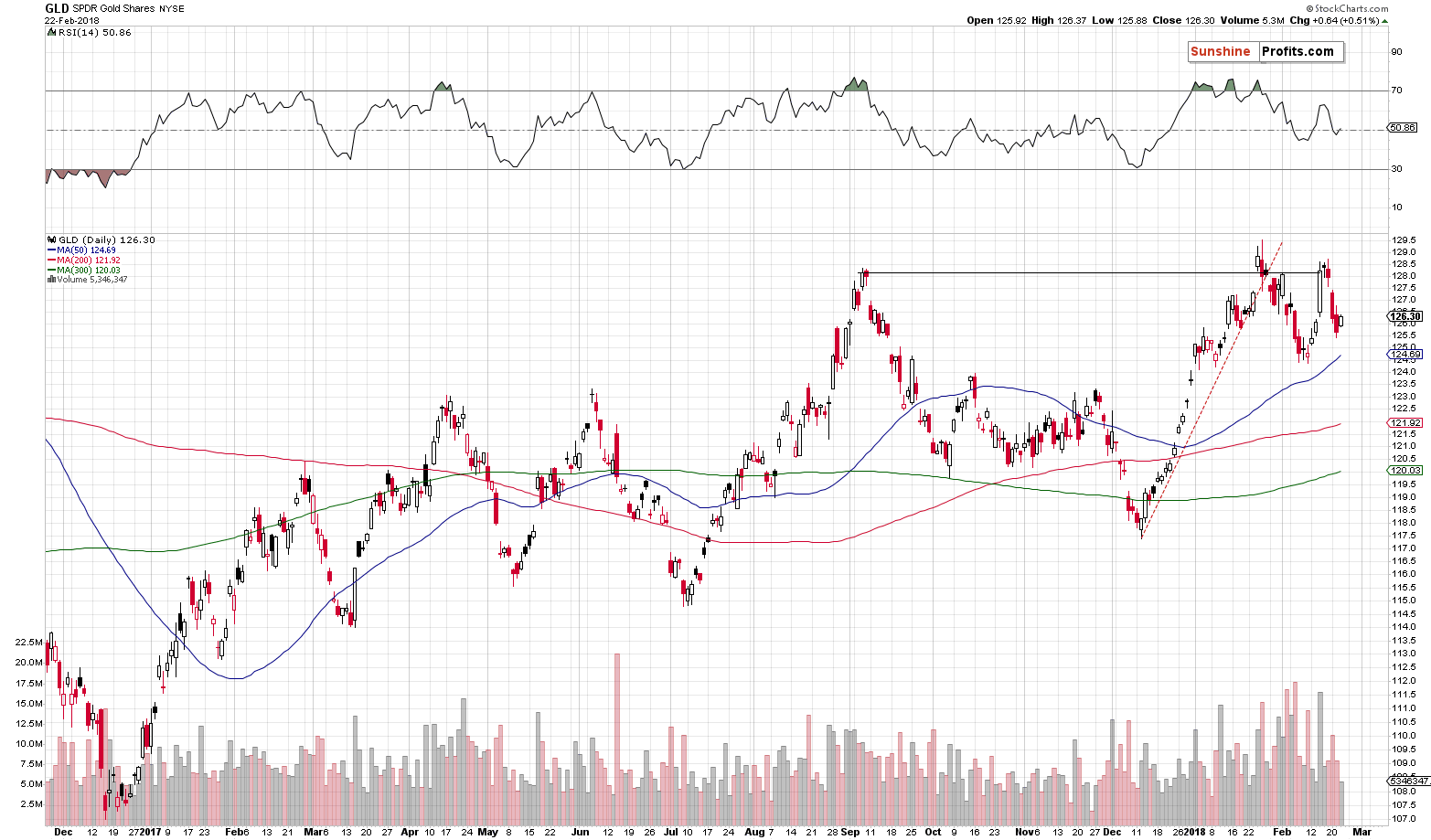Image resolution: width=1431 pixels, height=840 pixels.
Task: Click the red 121.92 moving average tag
Action: pyautogui.click(x=1404, y=422)
